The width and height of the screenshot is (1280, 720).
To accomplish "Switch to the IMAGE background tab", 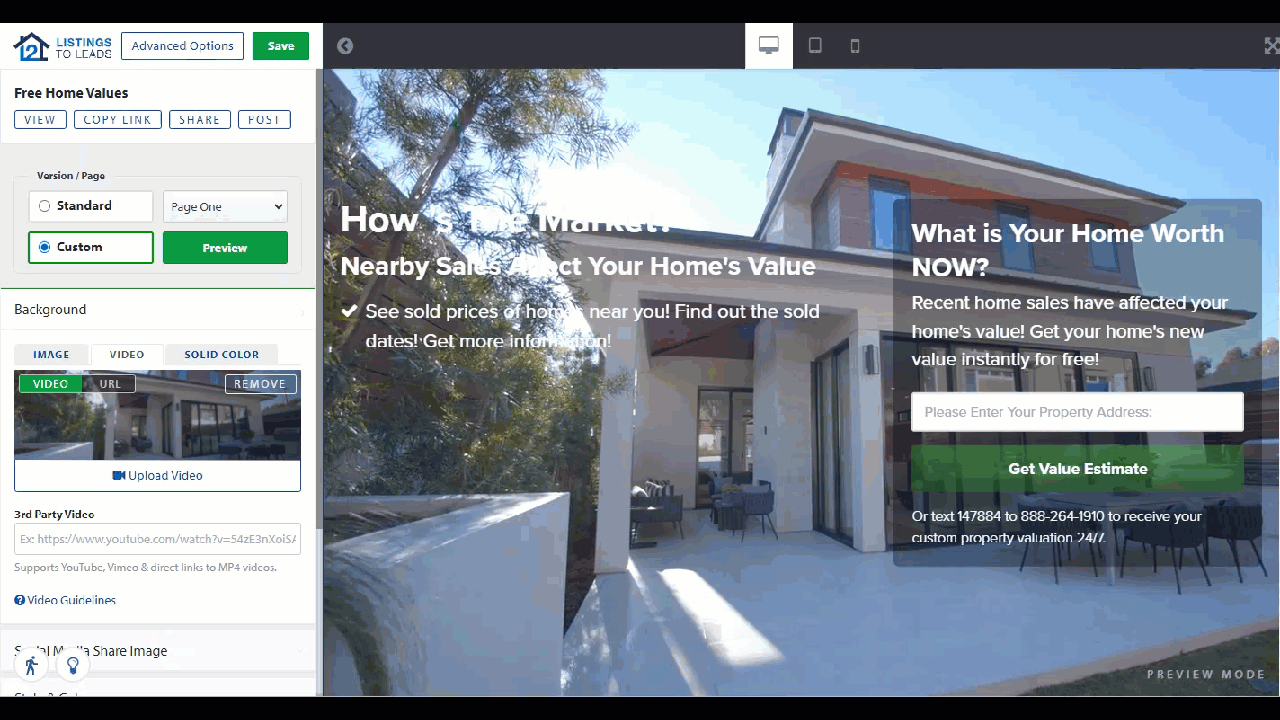I will [x=52, y=355].
